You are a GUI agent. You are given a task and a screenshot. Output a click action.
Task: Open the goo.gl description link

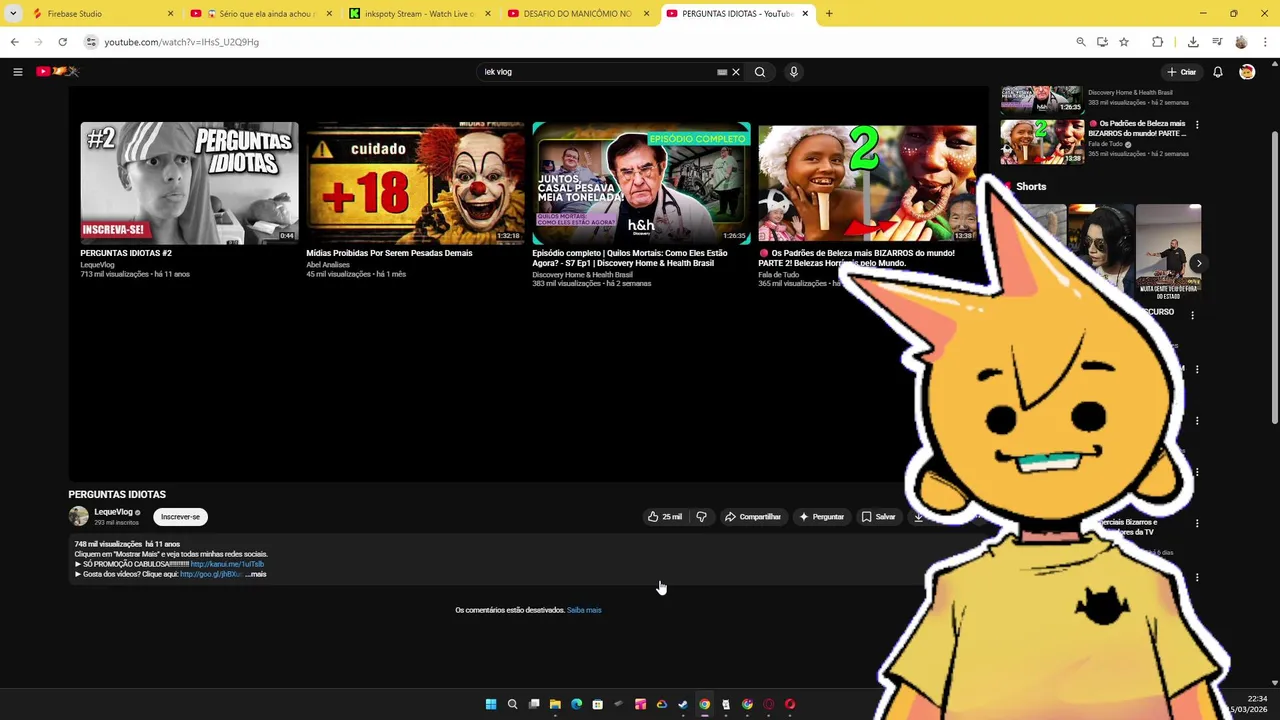click(x=211, y=574)
